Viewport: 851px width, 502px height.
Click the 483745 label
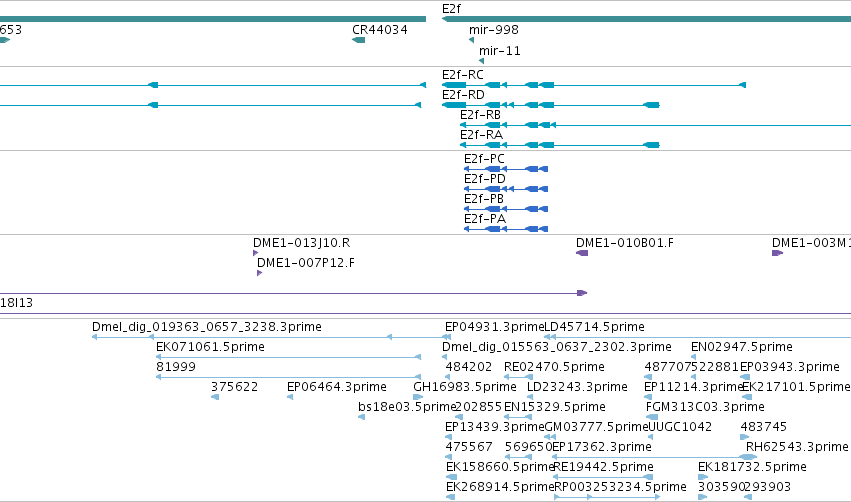click(764, 428)
